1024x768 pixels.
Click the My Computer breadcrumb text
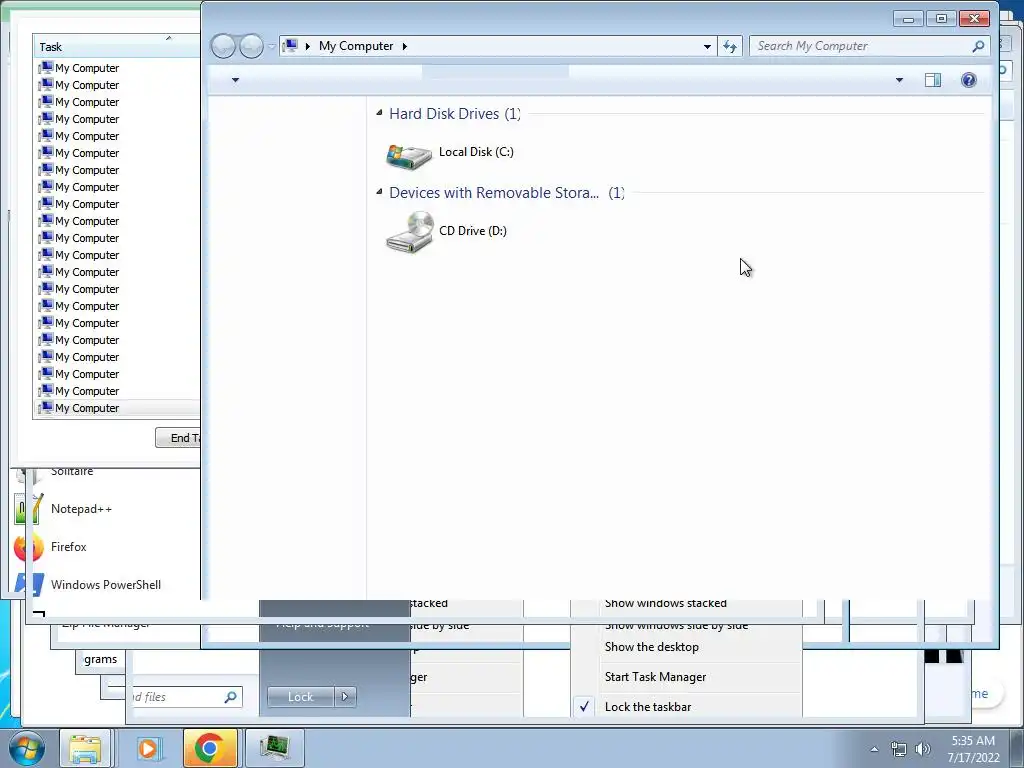pyautogui.click(x=356, y=46)
